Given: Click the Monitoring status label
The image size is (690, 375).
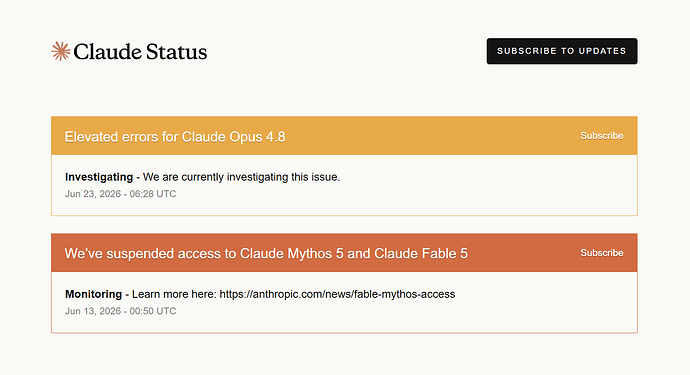Looking at the screenshot, I should 93,294.
